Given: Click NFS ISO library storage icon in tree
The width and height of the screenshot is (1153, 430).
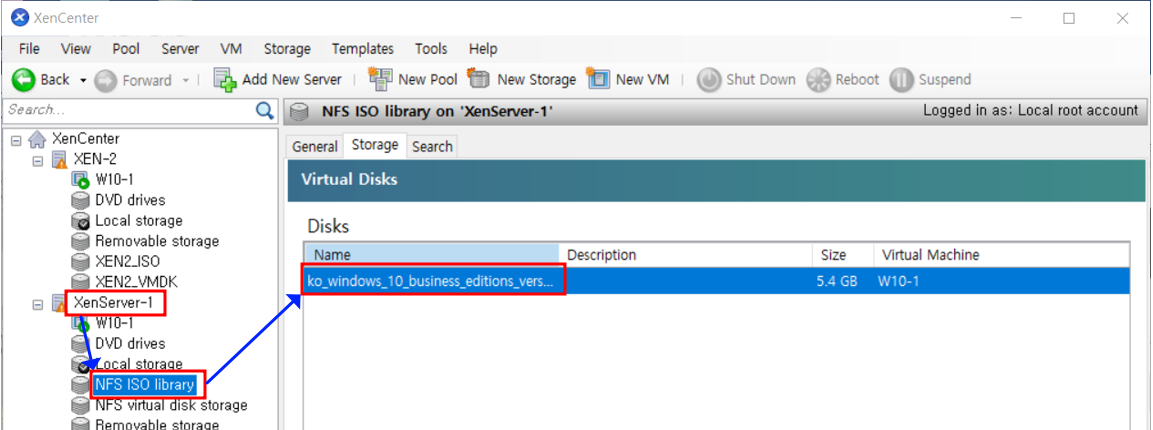Looking at the screenshot, I should [x=80, y=384].
